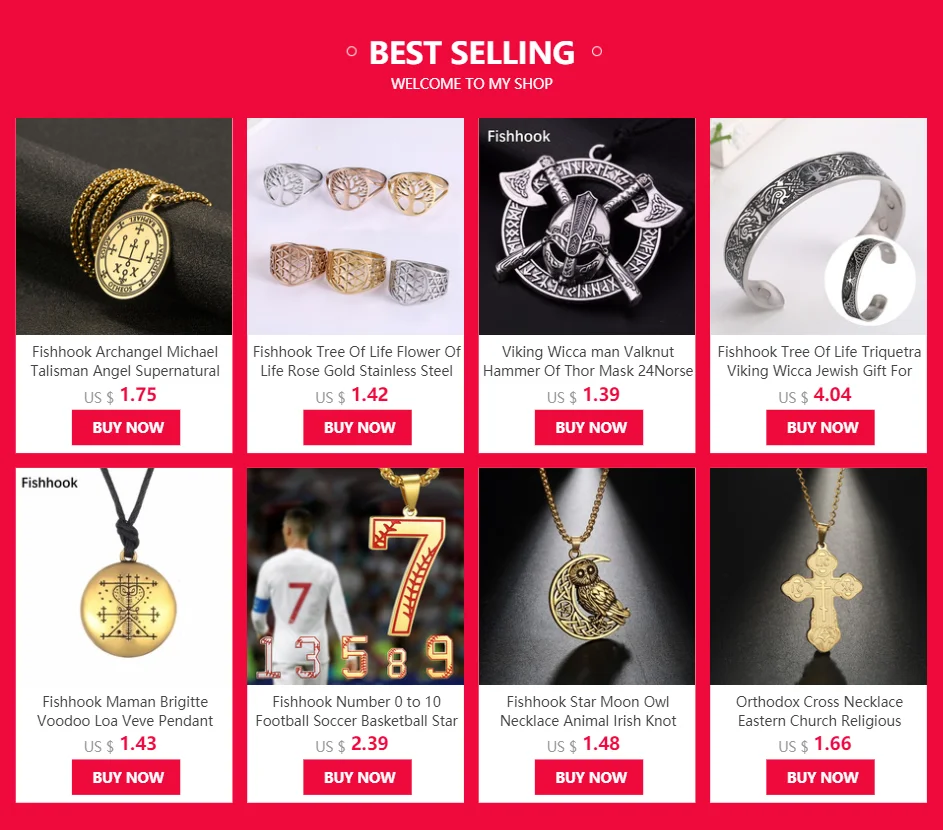Open the Maman Brigitte pendant image
The image size is (943, 830).
click(x=124, y=576)
